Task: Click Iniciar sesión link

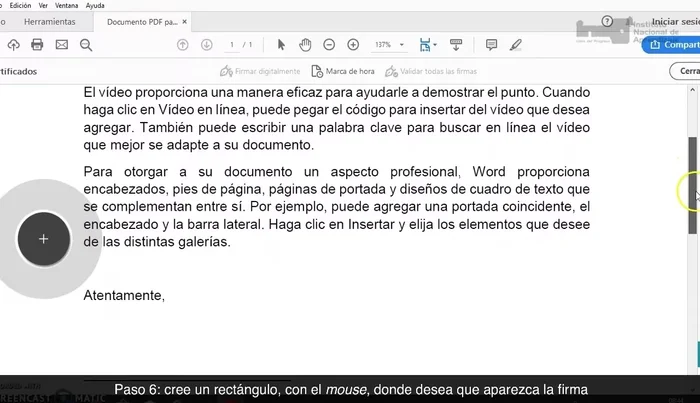Action: pos(676,21)
